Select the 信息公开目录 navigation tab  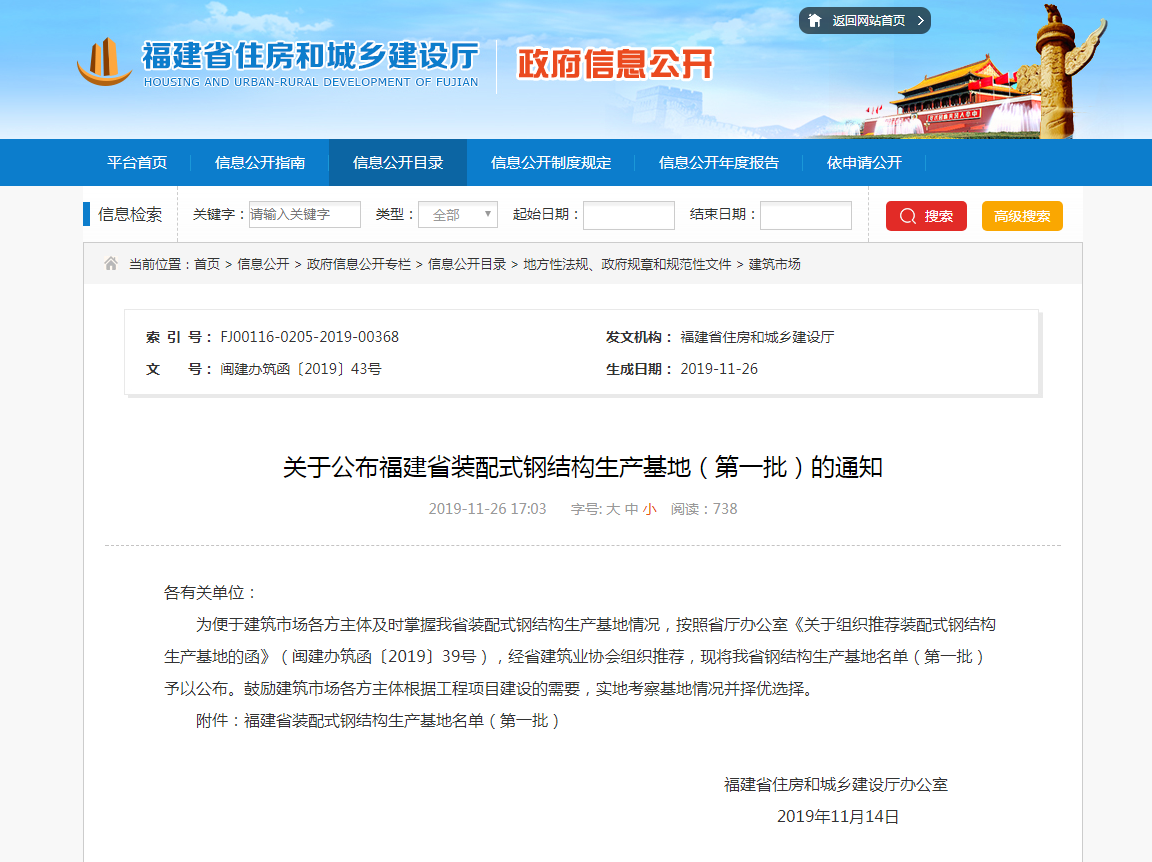coord(398,163)
